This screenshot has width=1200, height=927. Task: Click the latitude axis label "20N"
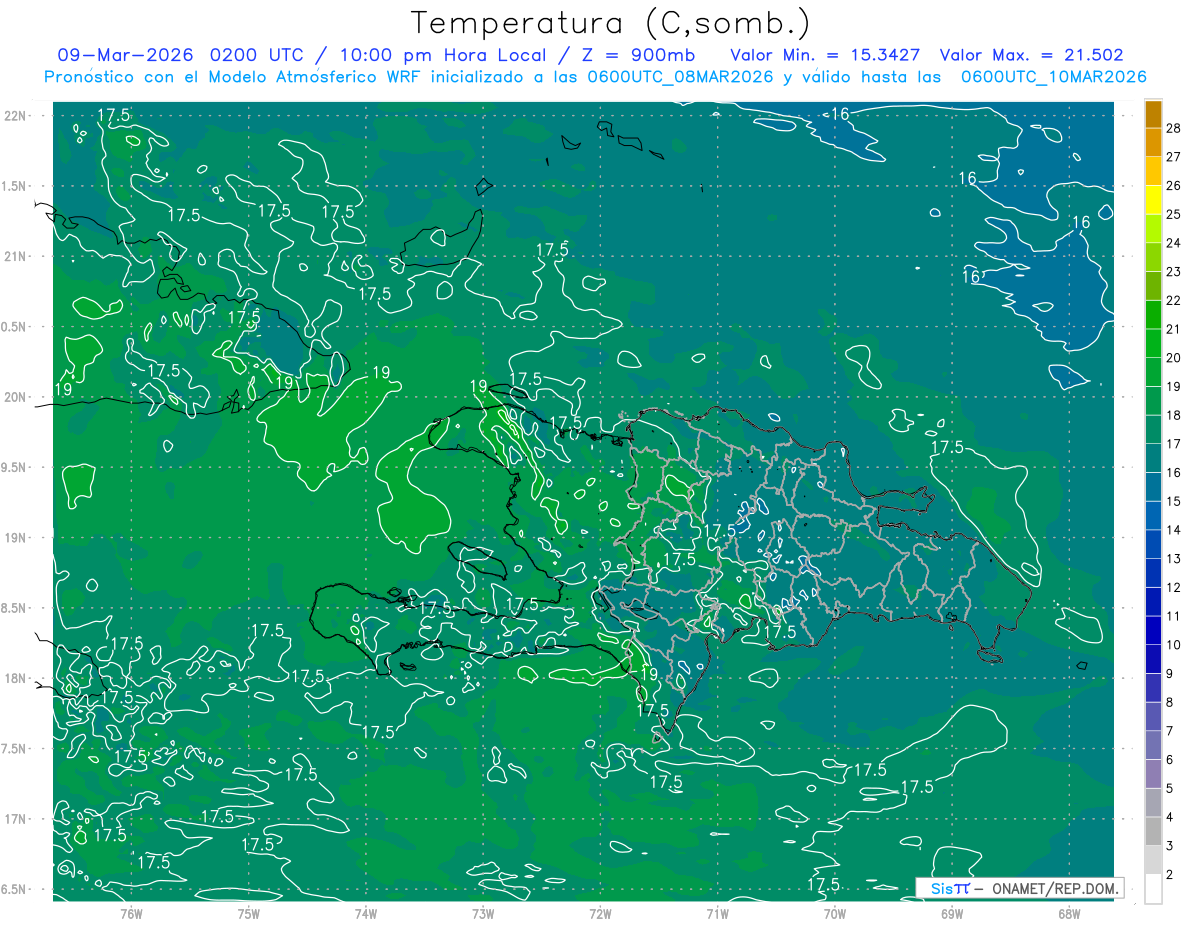click(14, 397)
